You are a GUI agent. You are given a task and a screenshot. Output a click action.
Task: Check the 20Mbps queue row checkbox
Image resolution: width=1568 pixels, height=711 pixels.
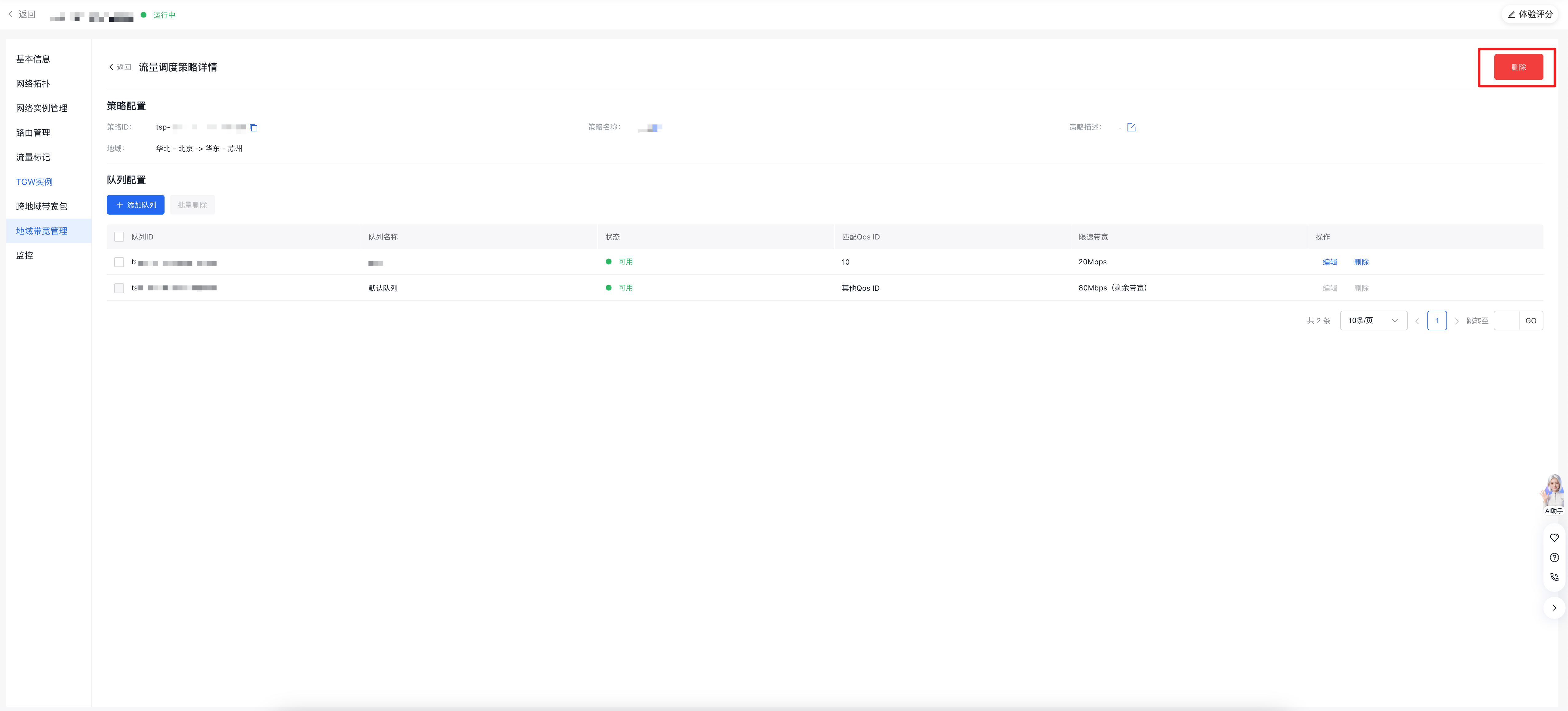(119, 262)
